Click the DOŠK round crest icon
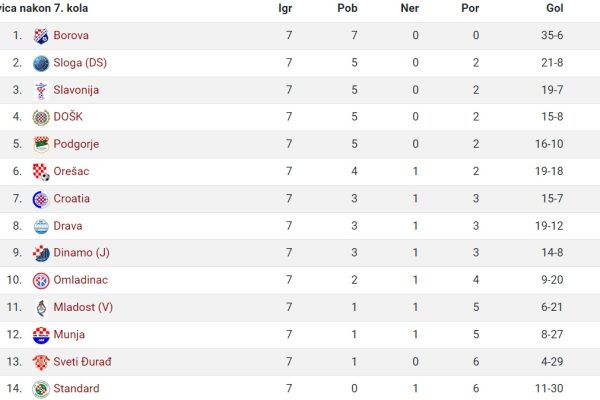The image size is (600, 400). (41, 118)
